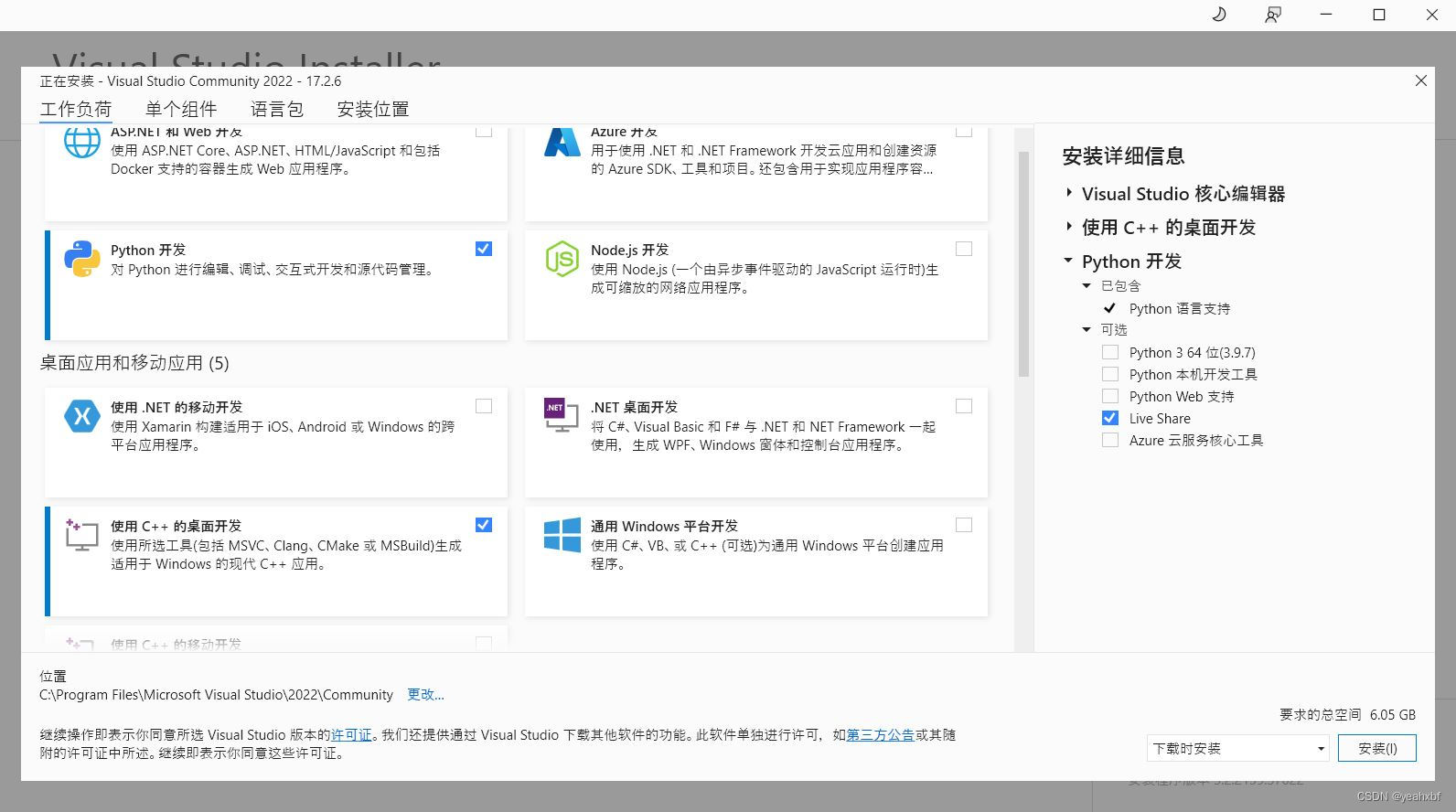1456x812 pixels.
Task: Enable the Python Web 支持 option
Action: [x=1110, y=396]
